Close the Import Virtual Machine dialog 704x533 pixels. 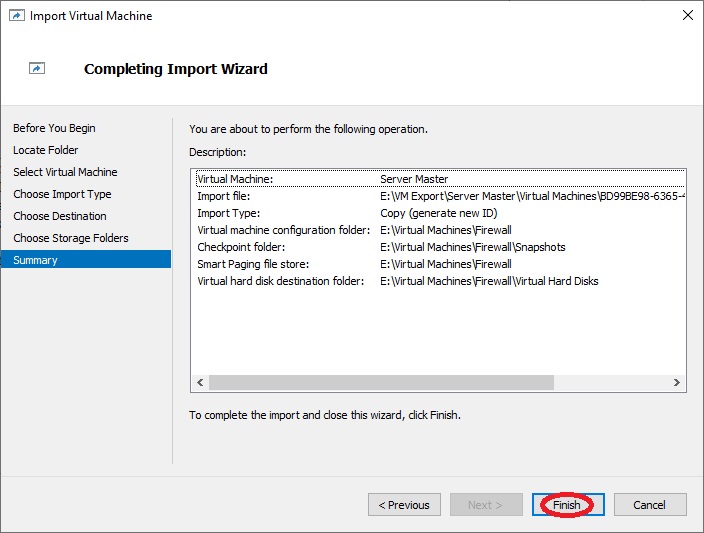point(687,15)
